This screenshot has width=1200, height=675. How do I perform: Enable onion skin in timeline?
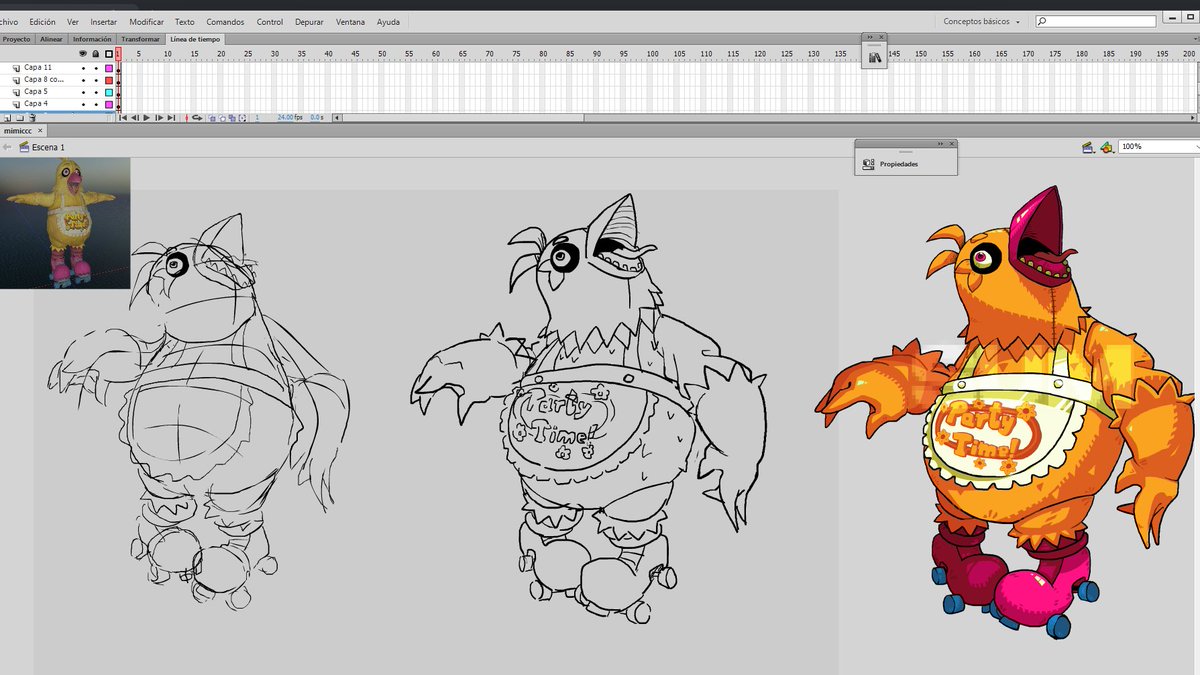tap(212, 118)
